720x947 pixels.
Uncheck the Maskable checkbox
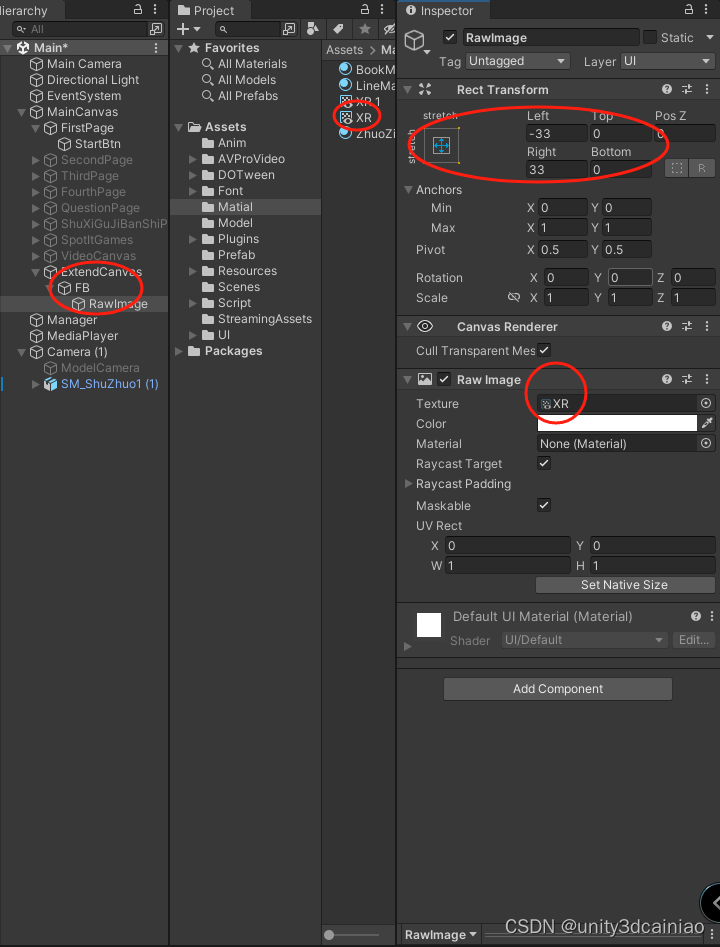[545, 505]
